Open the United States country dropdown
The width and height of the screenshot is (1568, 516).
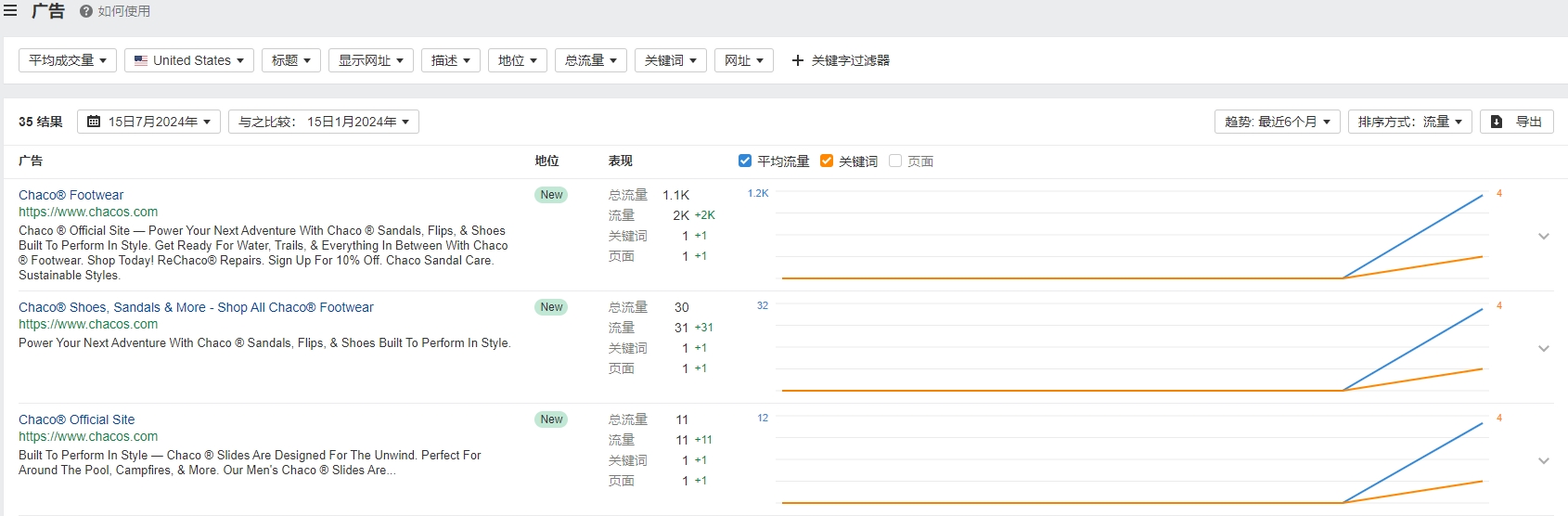click(x=189, y=60)
